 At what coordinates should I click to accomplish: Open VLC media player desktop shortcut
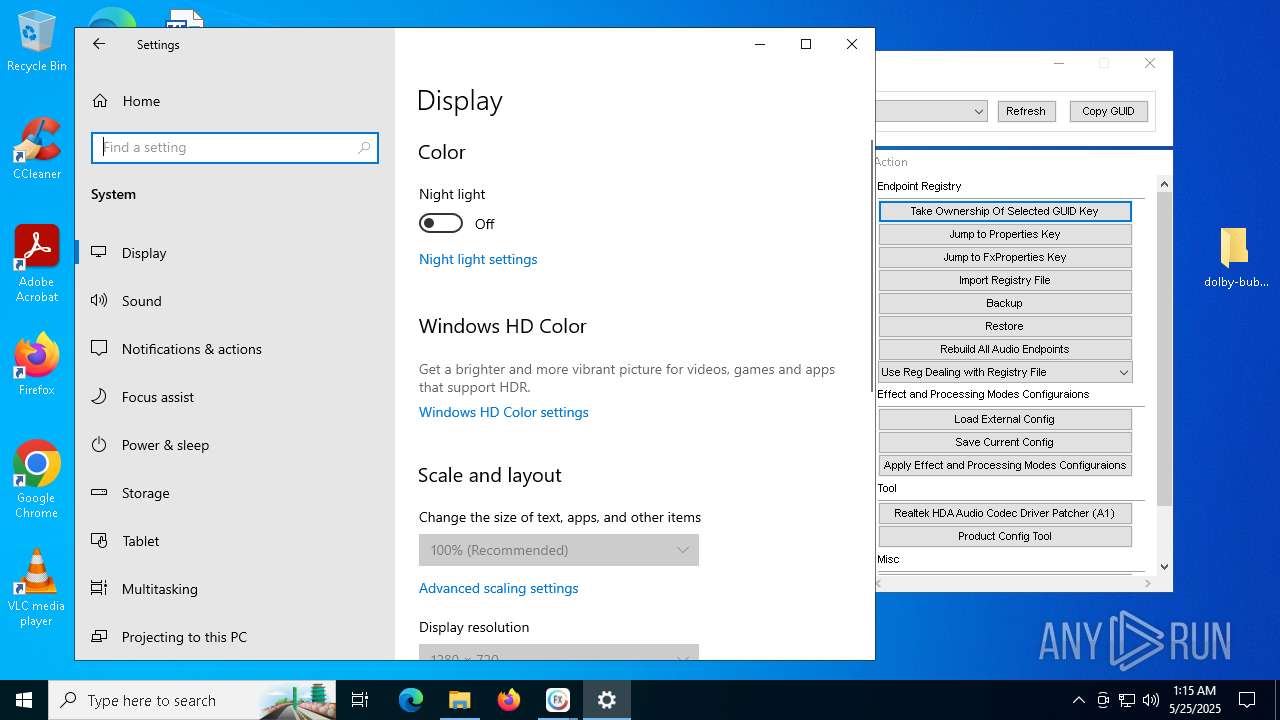[37, 588]
